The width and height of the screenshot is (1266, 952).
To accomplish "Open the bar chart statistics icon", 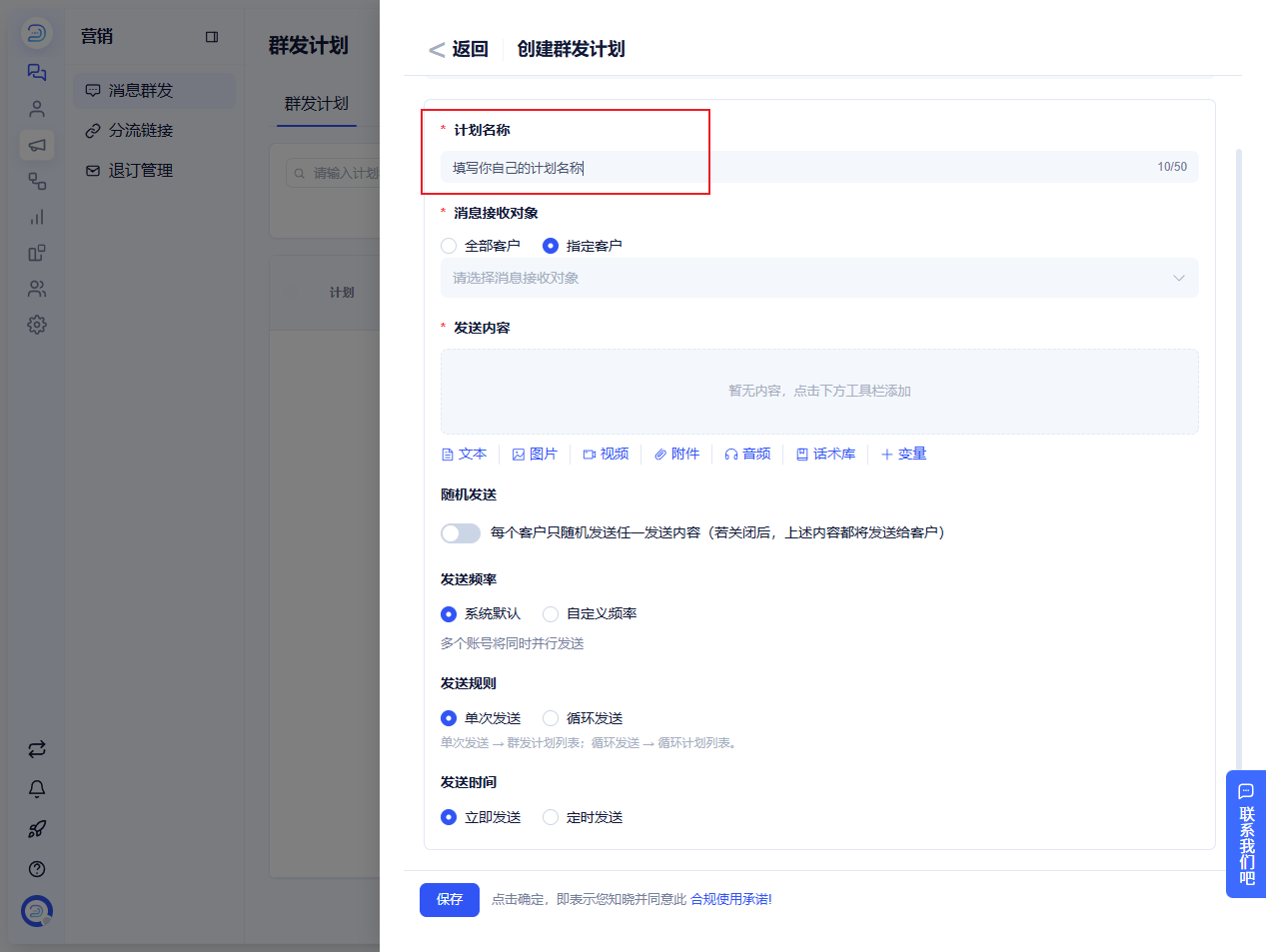I will [37, 217].
